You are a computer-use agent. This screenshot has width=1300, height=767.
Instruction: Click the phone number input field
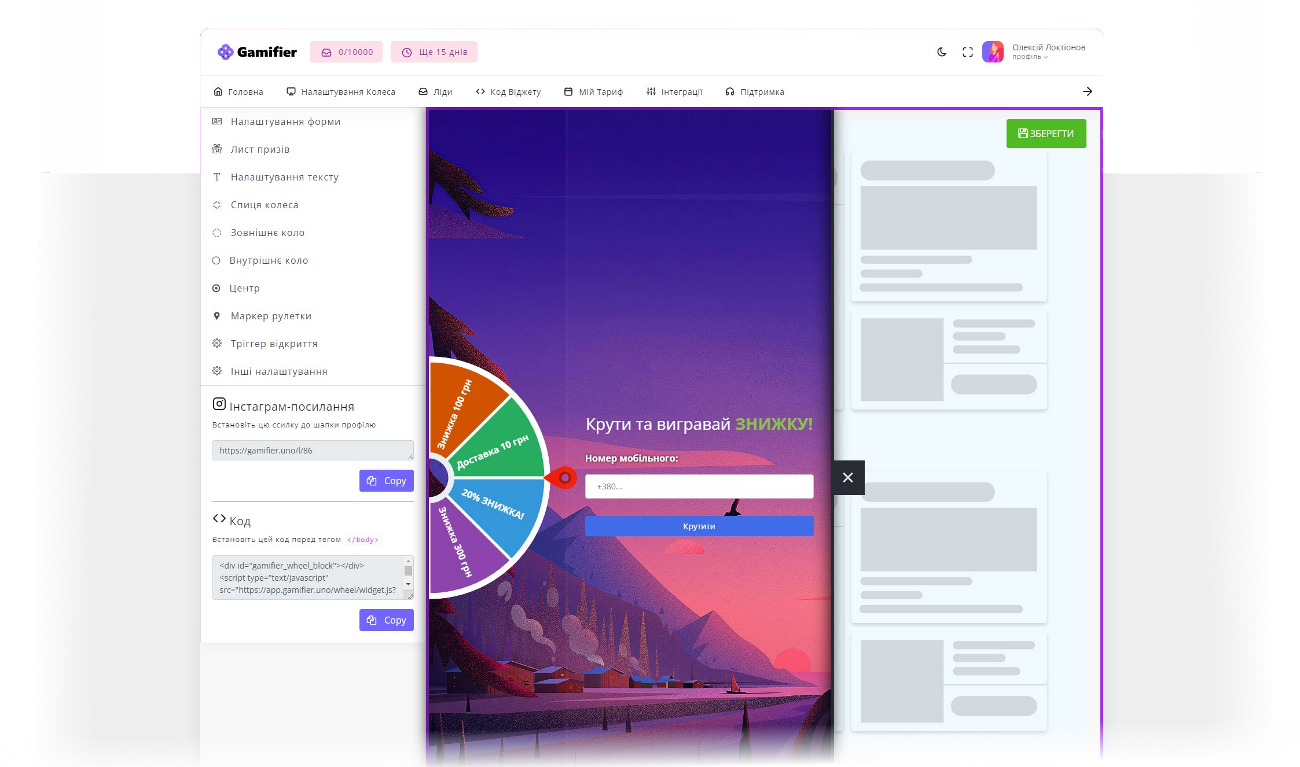[699, 487]
